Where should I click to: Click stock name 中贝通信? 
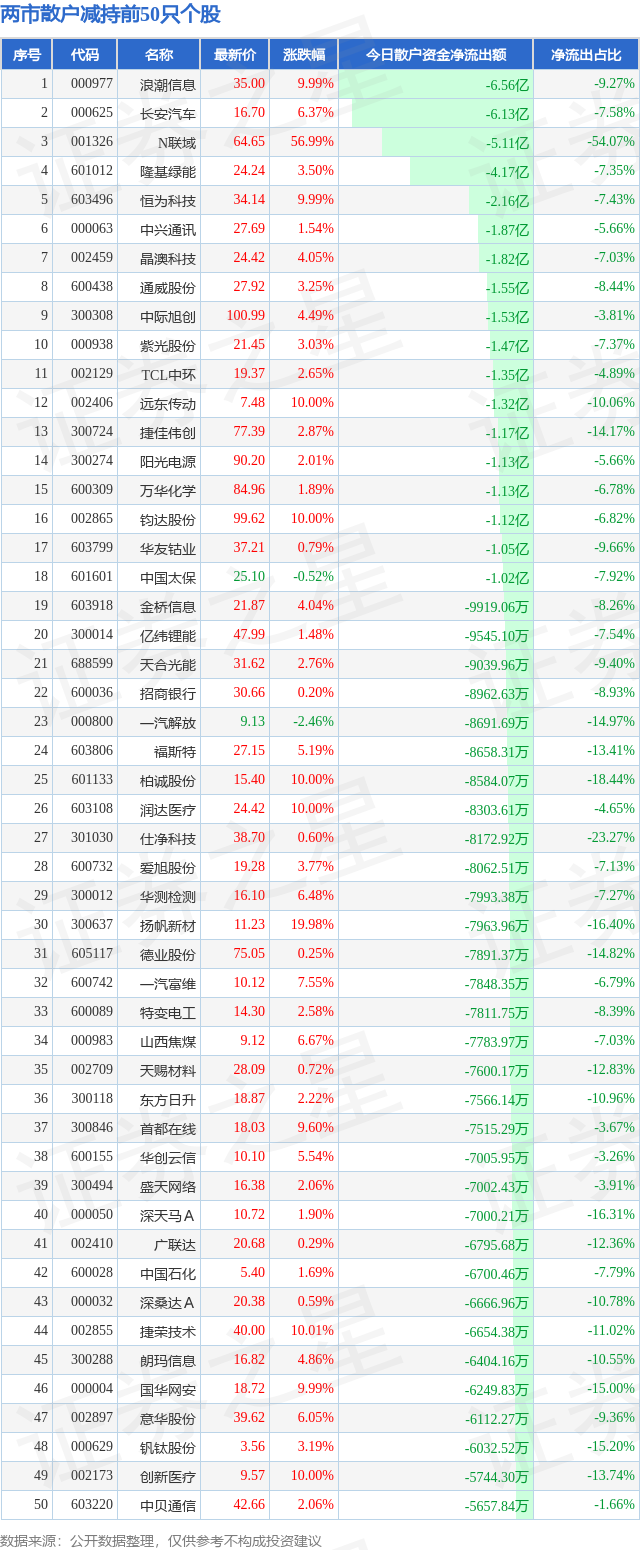pyautogui.click(x=168, y=1505)
